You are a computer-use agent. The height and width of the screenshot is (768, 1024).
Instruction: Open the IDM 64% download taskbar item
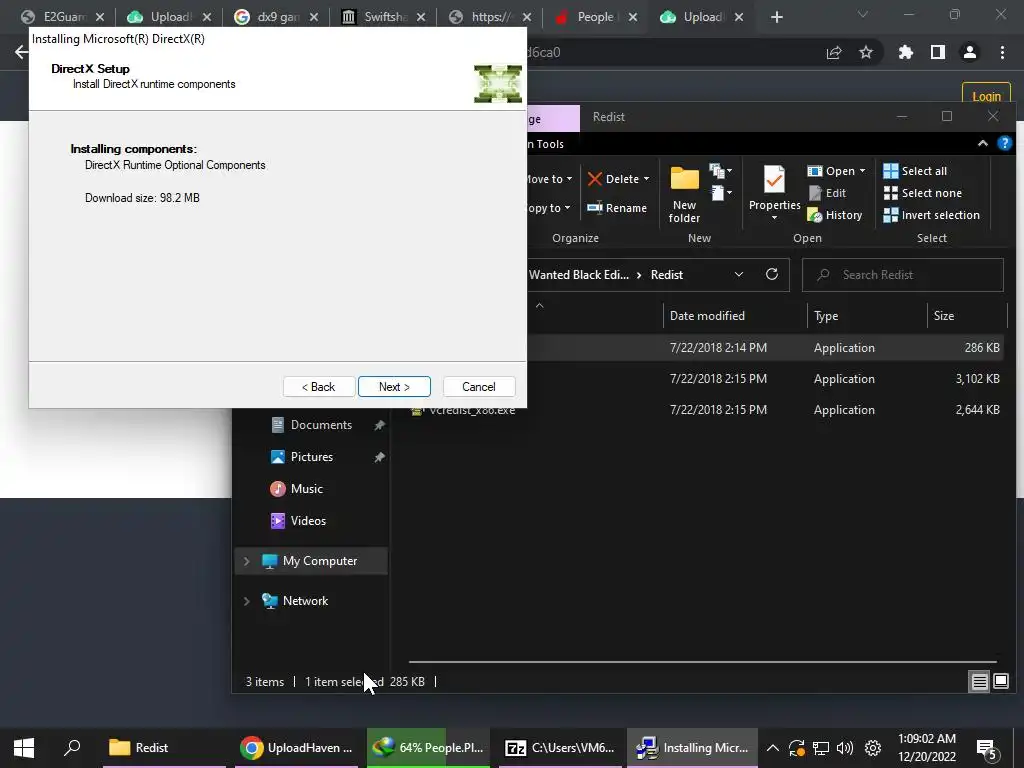428,748
